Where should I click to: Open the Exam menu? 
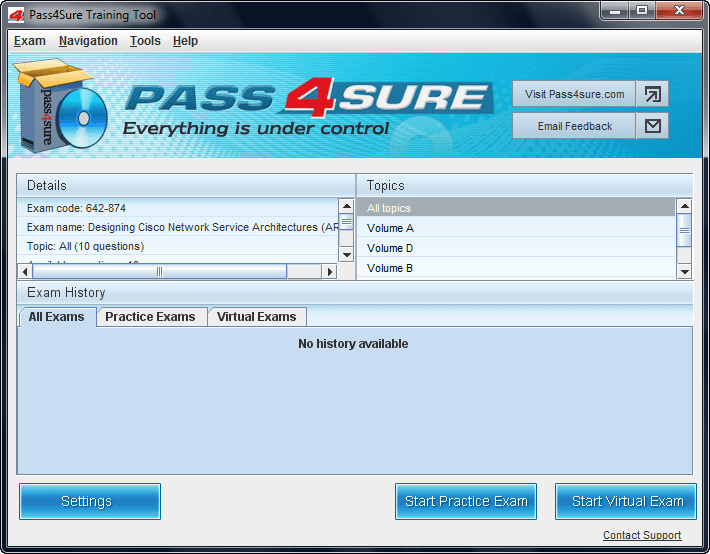coord(29,41)
